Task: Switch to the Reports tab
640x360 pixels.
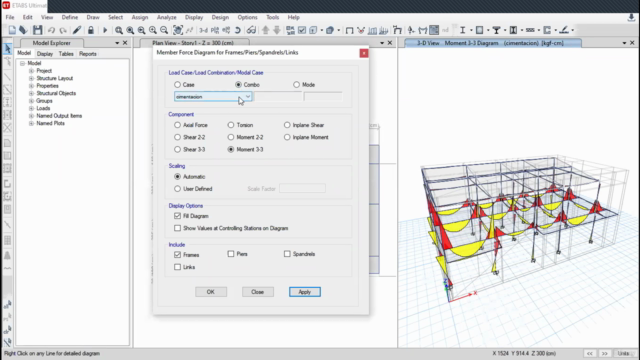Action: tap(88, 54)
